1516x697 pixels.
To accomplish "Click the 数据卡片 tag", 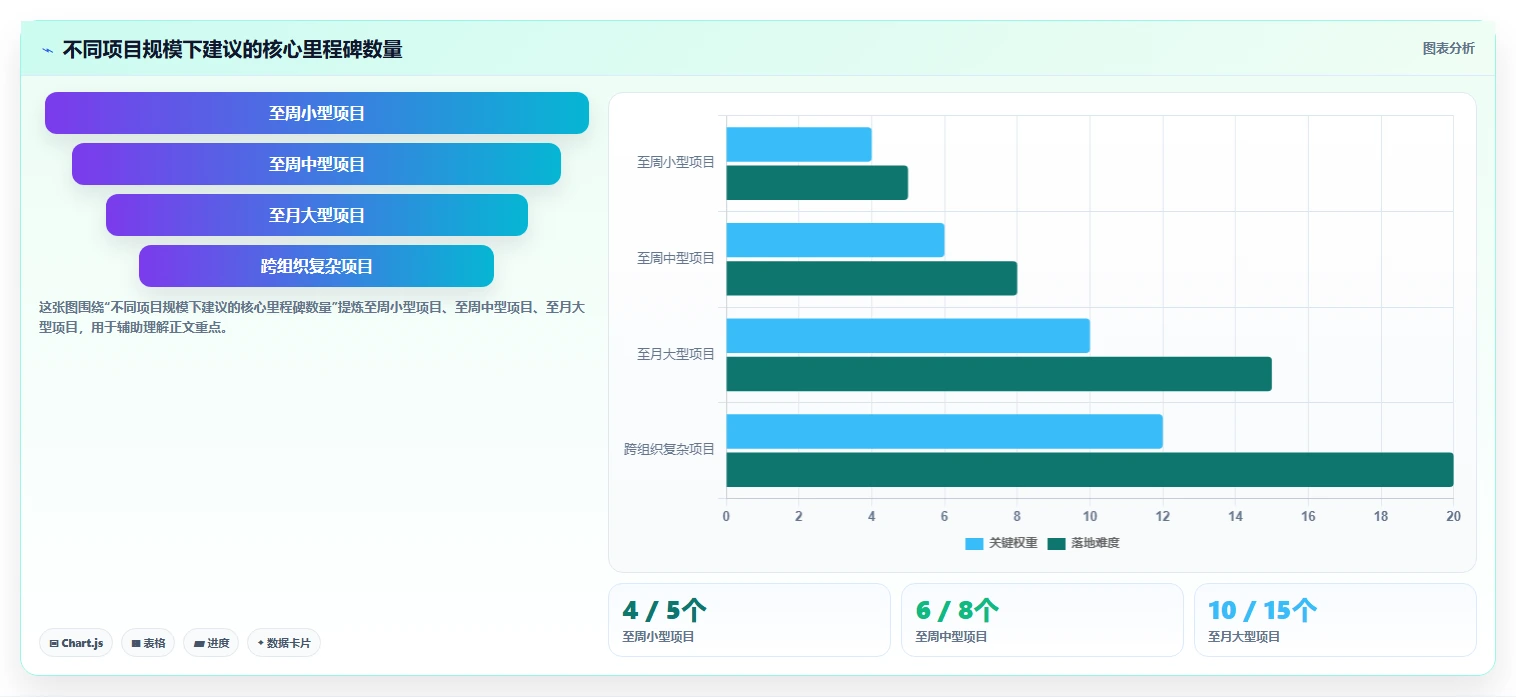I will (284, 643).
